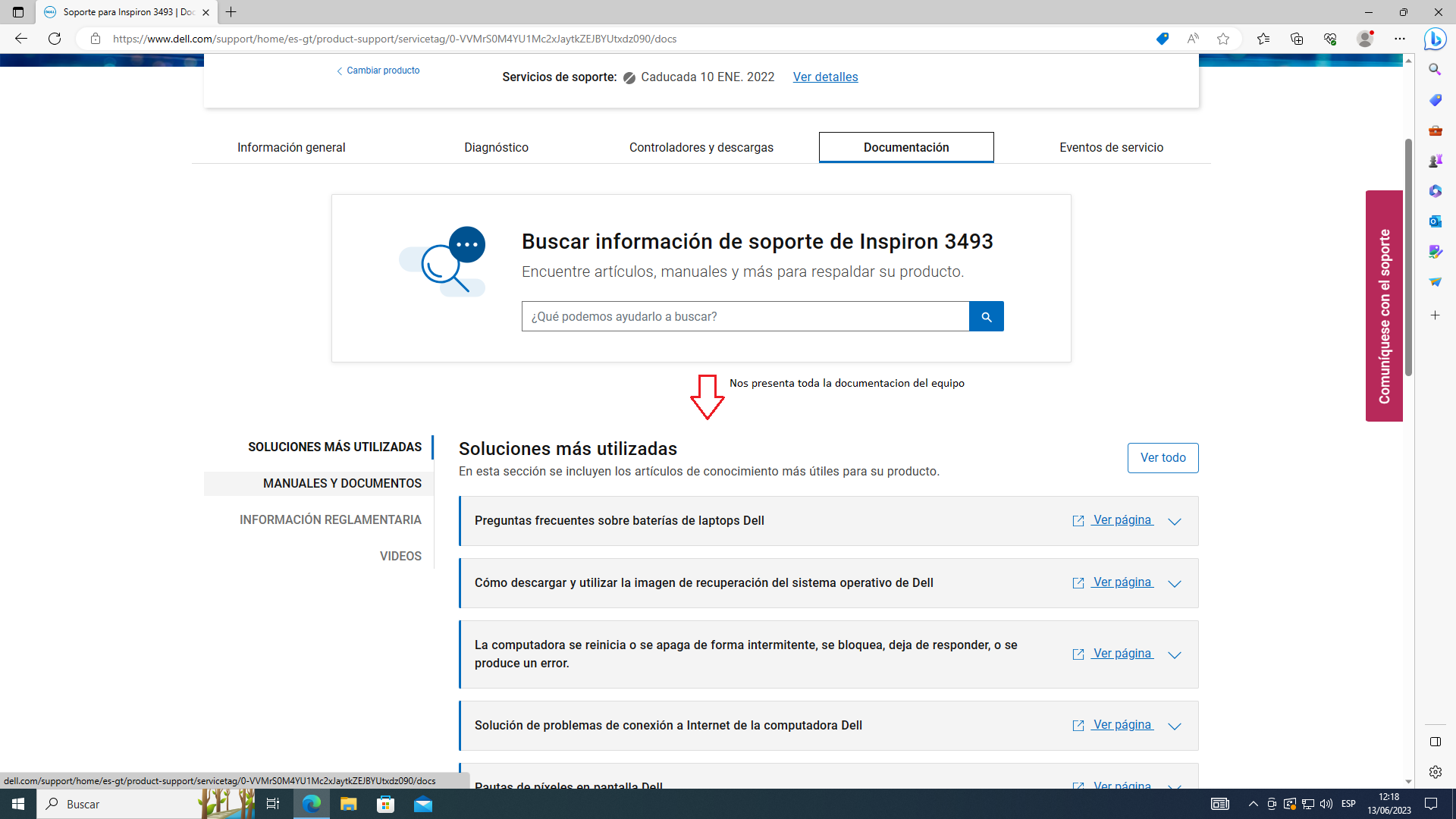Open Bing chat sidebar icon
Image resolution: width=1456 pixels, height=819 pixels.
[1435, 39]
